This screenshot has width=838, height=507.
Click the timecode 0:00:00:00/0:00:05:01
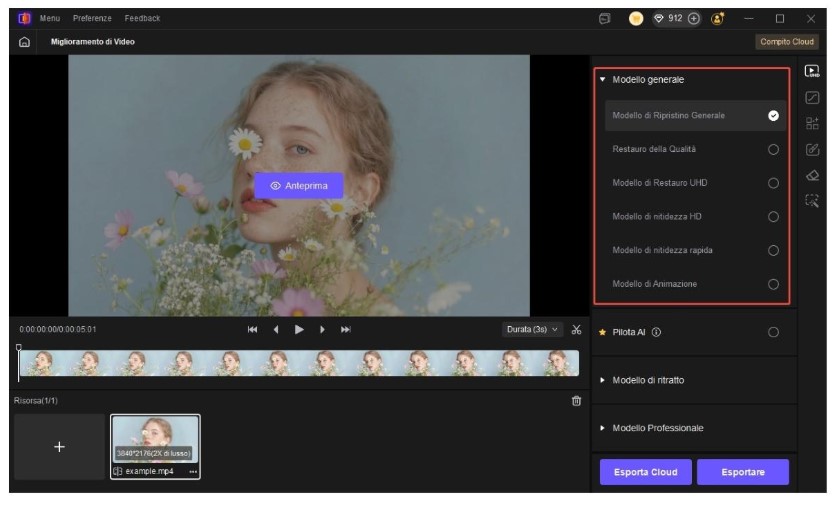click(58, 330)
